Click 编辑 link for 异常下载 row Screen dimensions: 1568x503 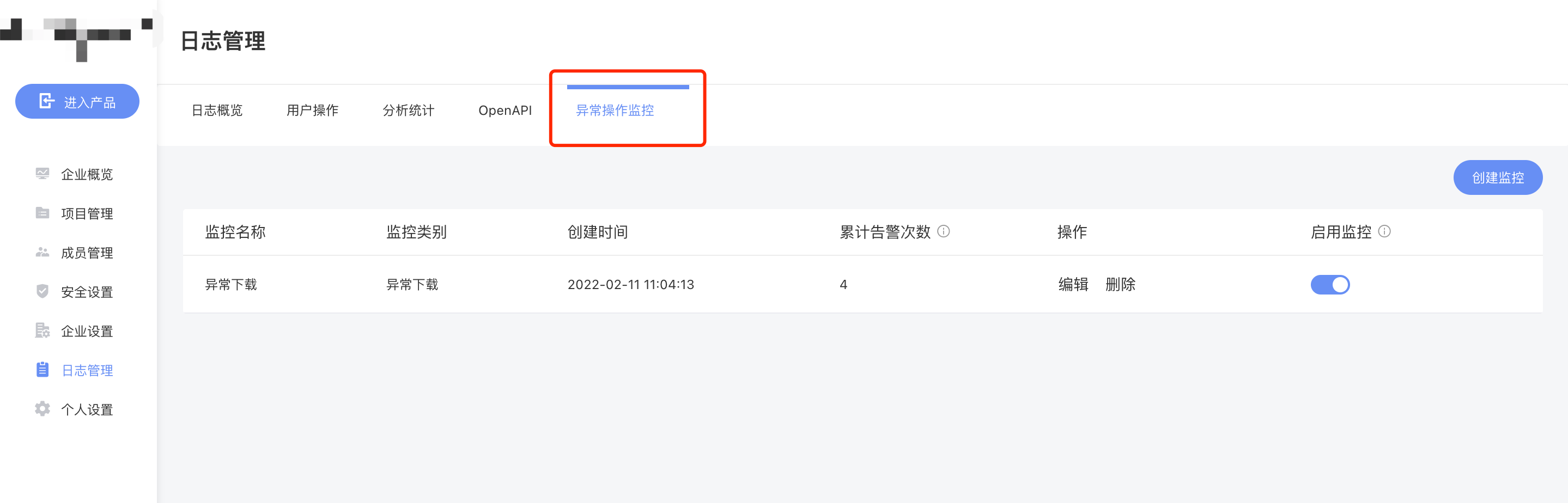click(x=1073, y=284)
